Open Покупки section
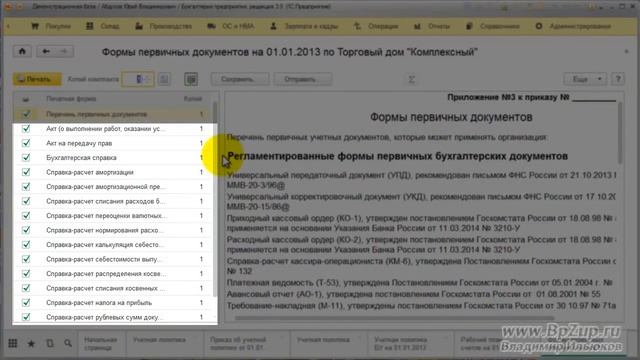 coord(51,27)
